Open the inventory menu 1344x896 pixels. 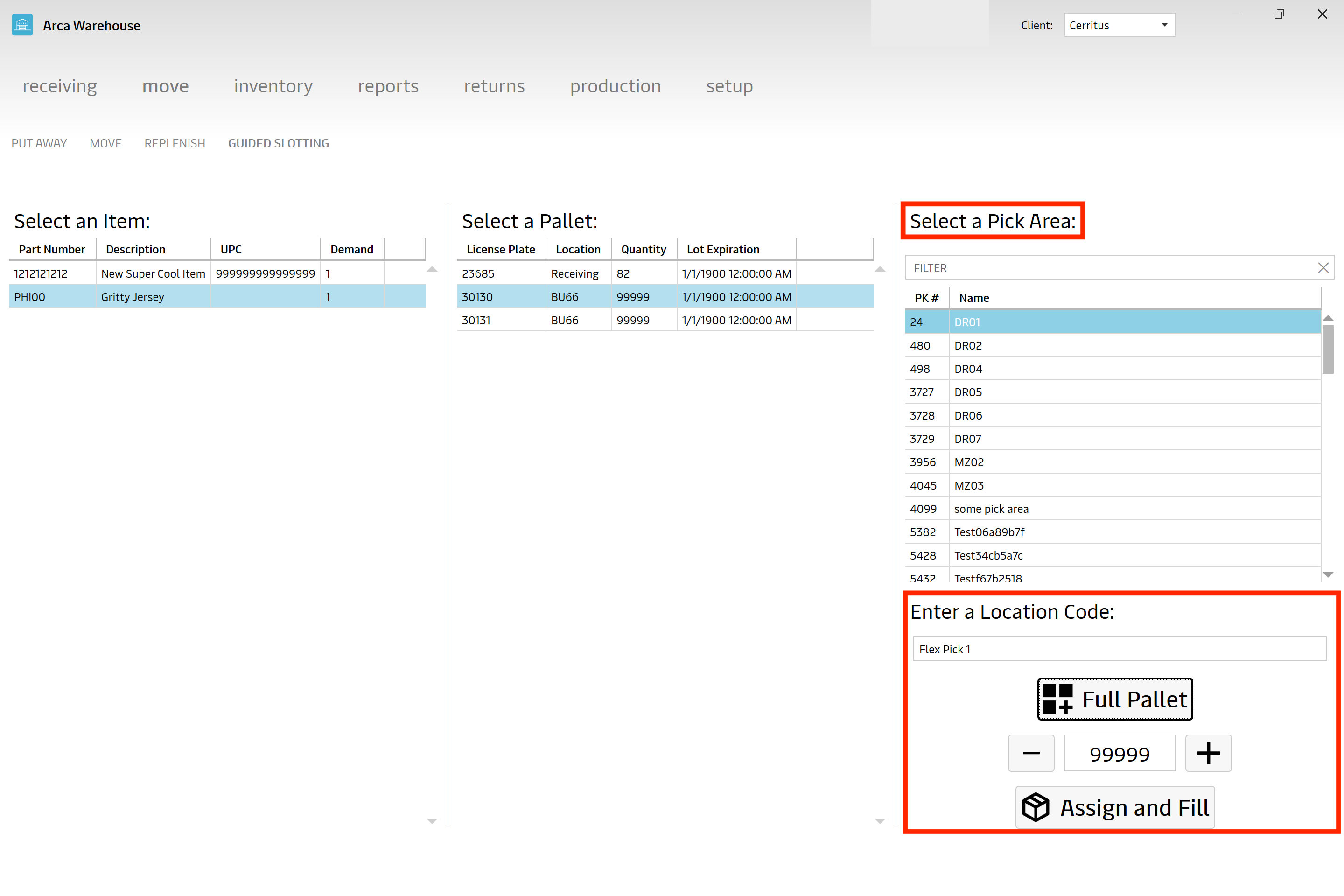[x=273, y=86]
